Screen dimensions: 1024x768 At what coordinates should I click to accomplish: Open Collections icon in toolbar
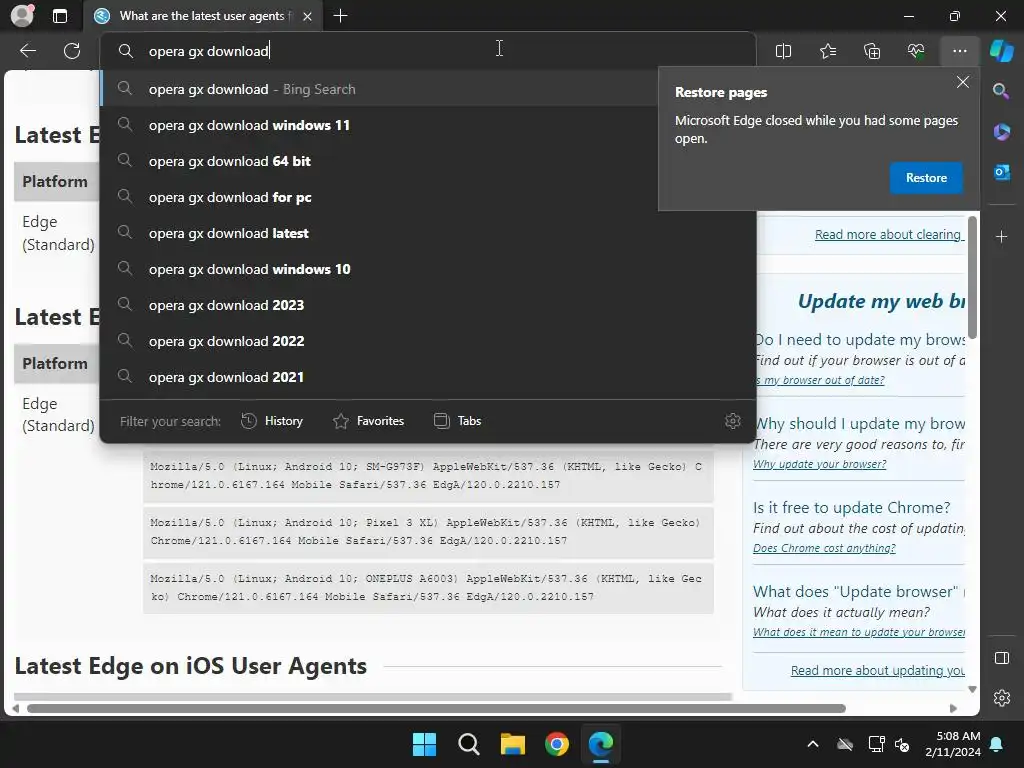(x=872, y=51)
